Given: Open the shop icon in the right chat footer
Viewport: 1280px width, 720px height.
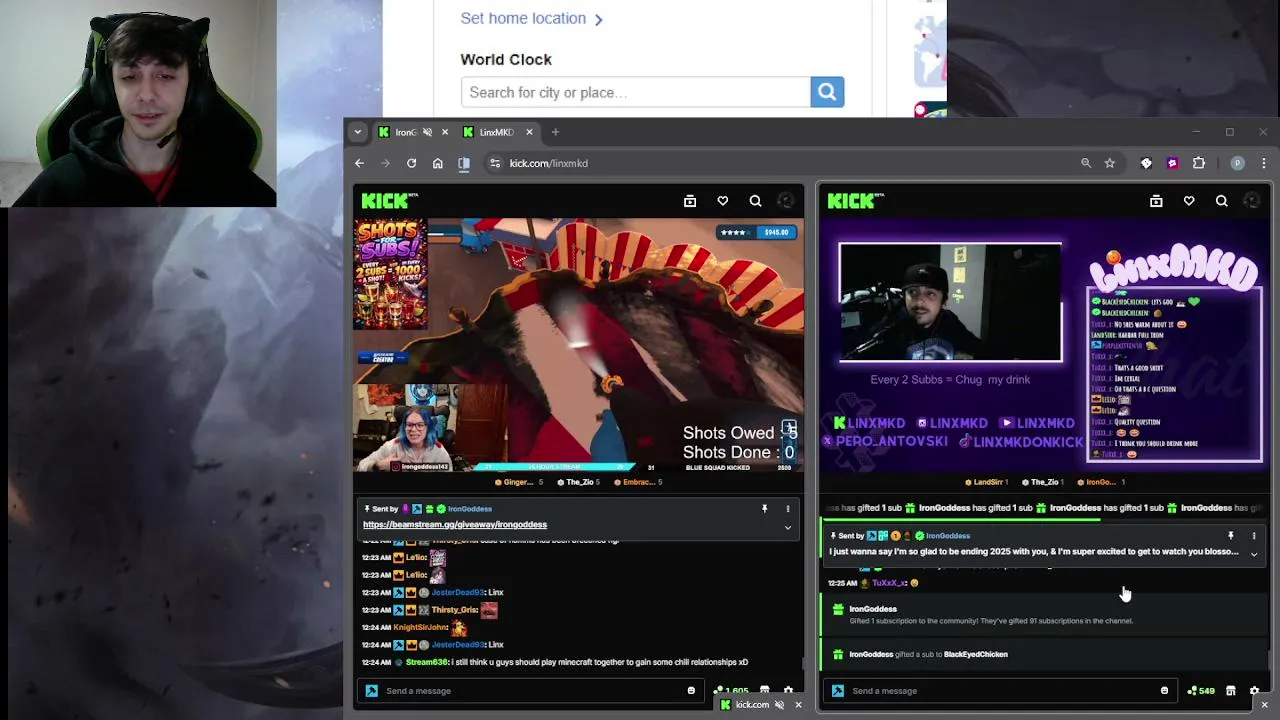Looking at the screenshot, I should 1231,691.
